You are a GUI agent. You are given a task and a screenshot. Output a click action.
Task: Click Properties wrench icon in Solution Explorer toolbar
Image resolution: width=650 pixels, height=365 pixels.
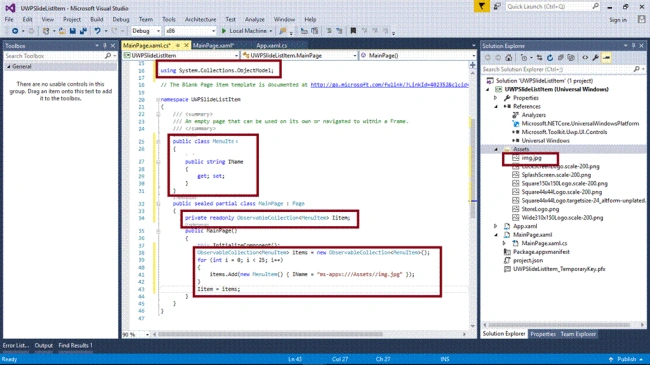pyautogui.click(x=596, y=58)
